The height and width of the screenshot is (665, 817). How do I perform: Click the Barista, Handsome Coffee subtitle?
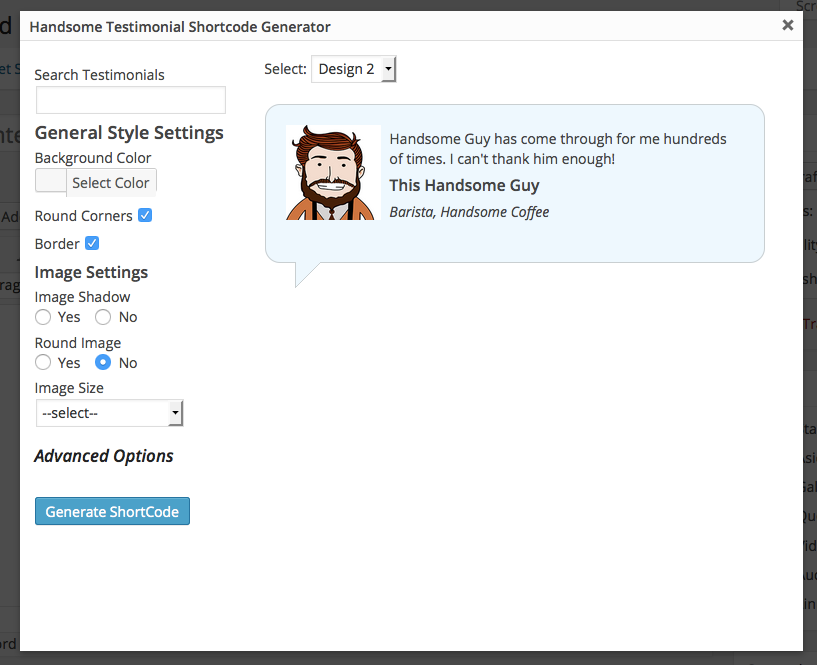(x=469, y=212)
